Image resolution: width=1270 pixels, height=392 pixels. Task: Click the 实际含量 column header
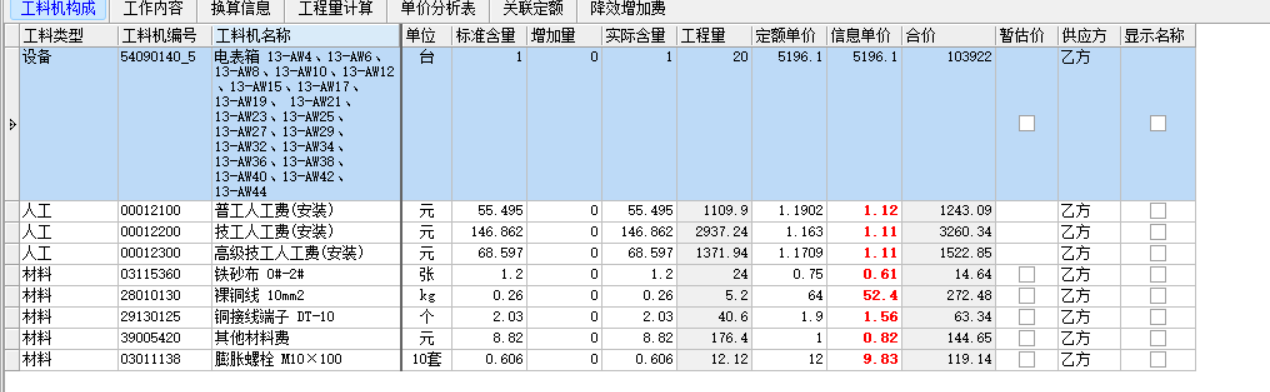coord(640,36)
